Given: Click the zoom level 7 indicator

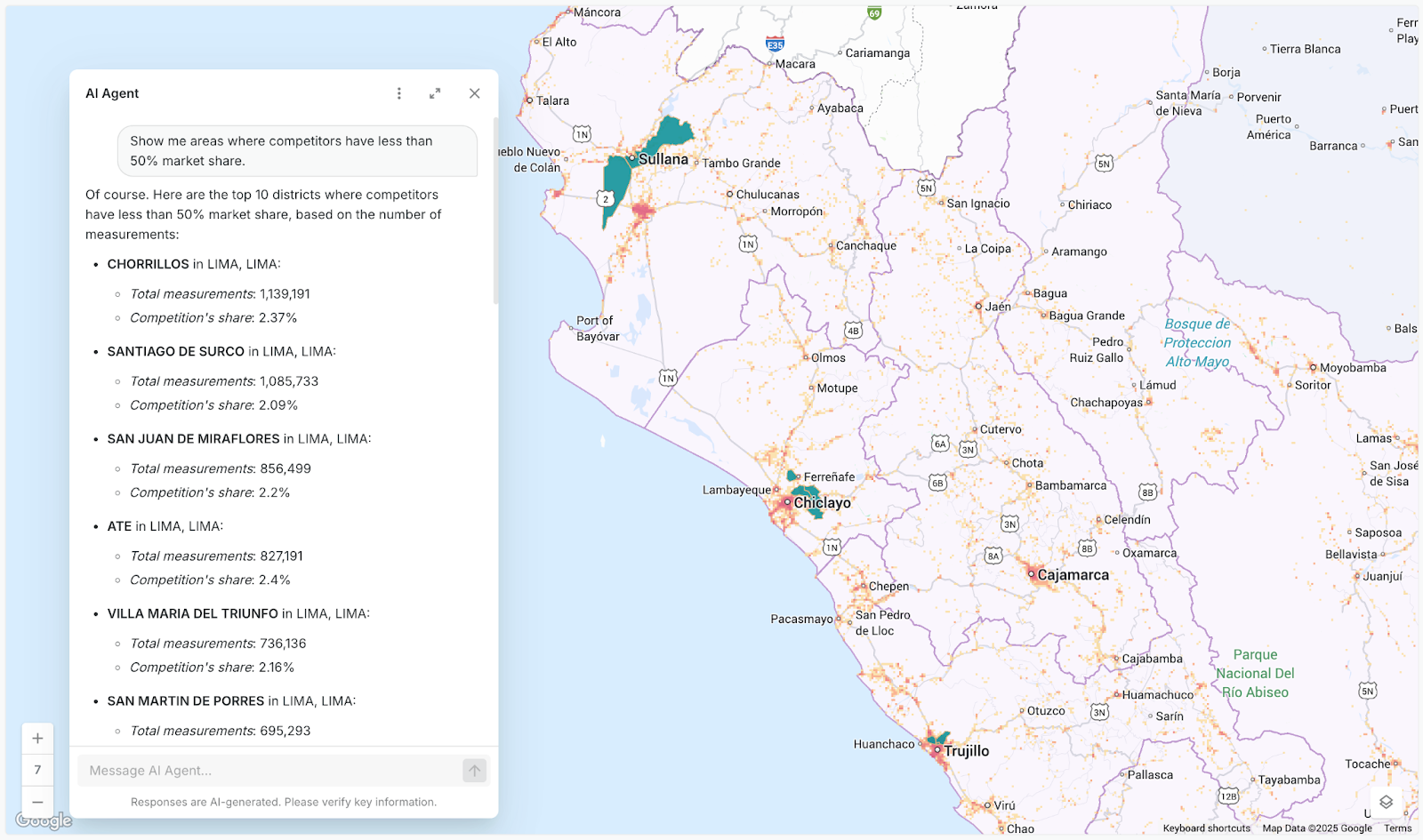Looking at the screenshot, I should [37, 769].
